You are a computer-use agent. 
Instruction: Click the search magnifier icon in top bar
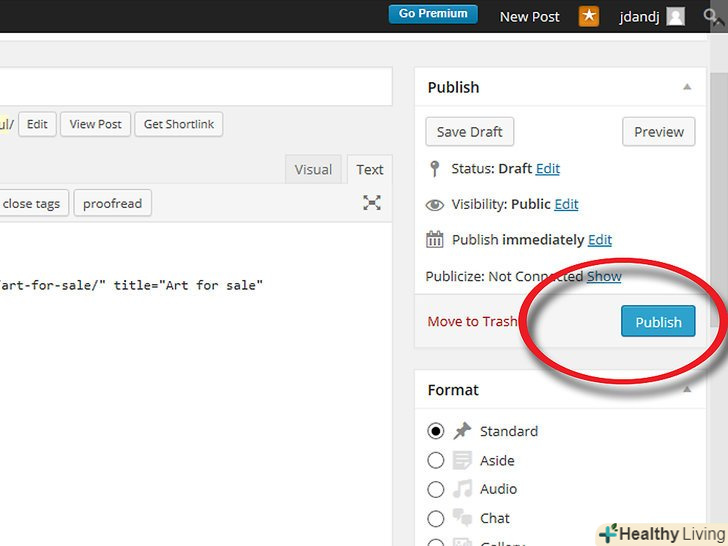tap(709, 16)
